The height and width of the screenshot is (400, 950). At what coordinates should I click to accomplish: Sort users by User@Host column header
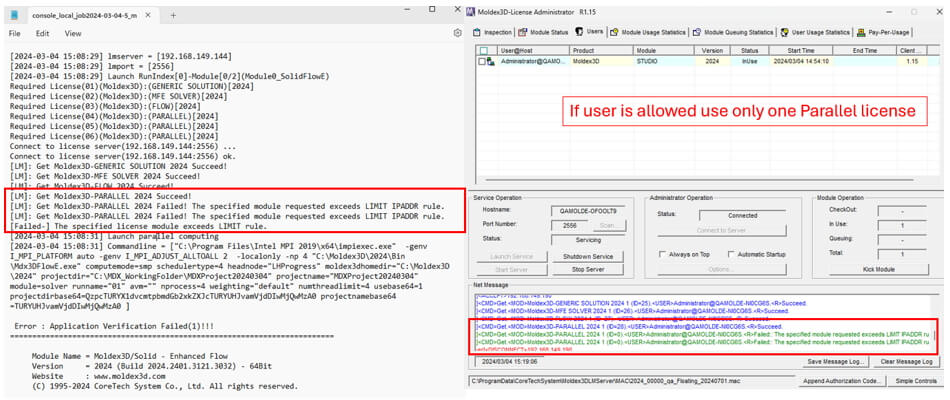(534, 51)
